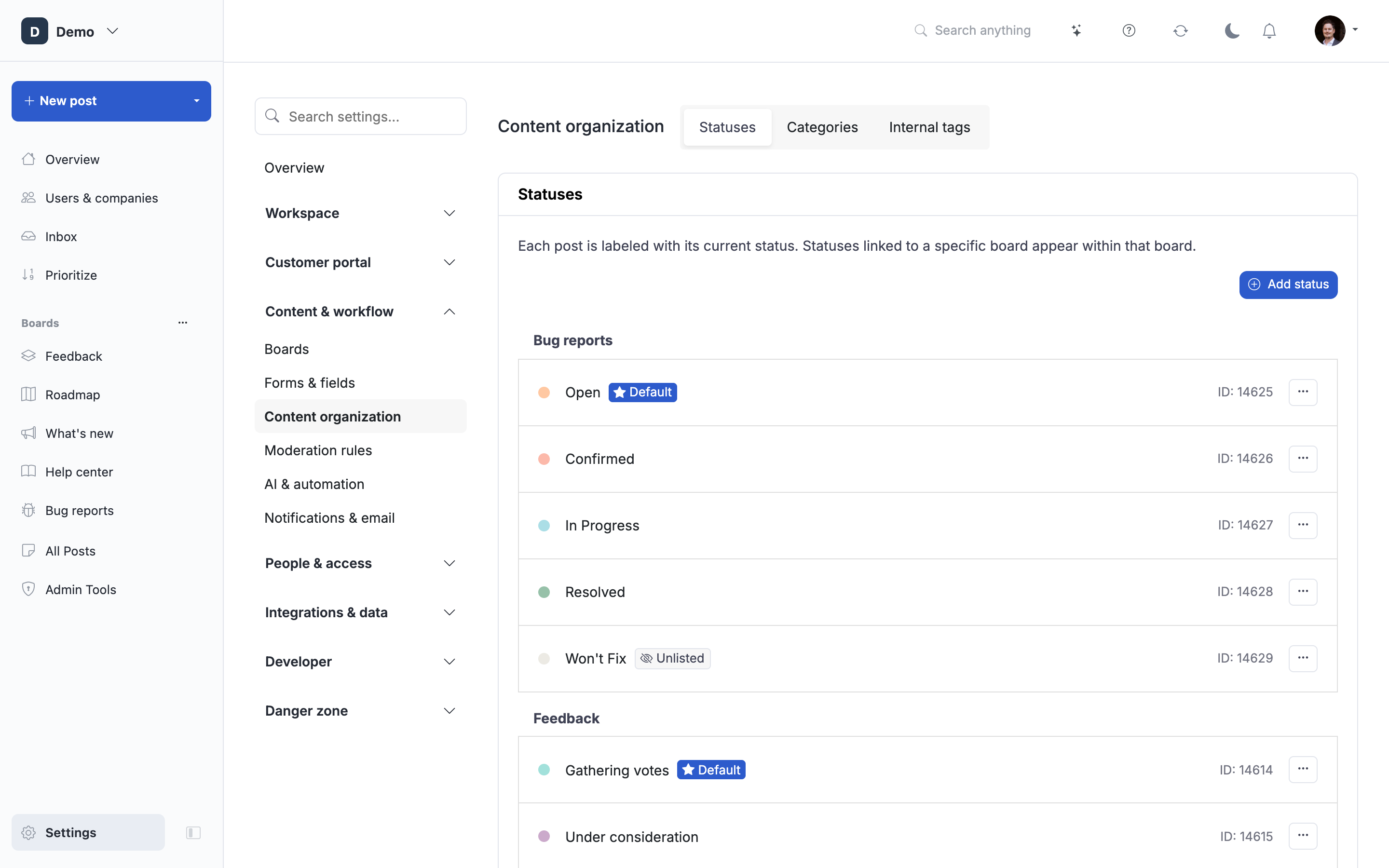The image size is (1389, 868).
Task: Select the Statuses tab
Action: [x=727, y=127]
